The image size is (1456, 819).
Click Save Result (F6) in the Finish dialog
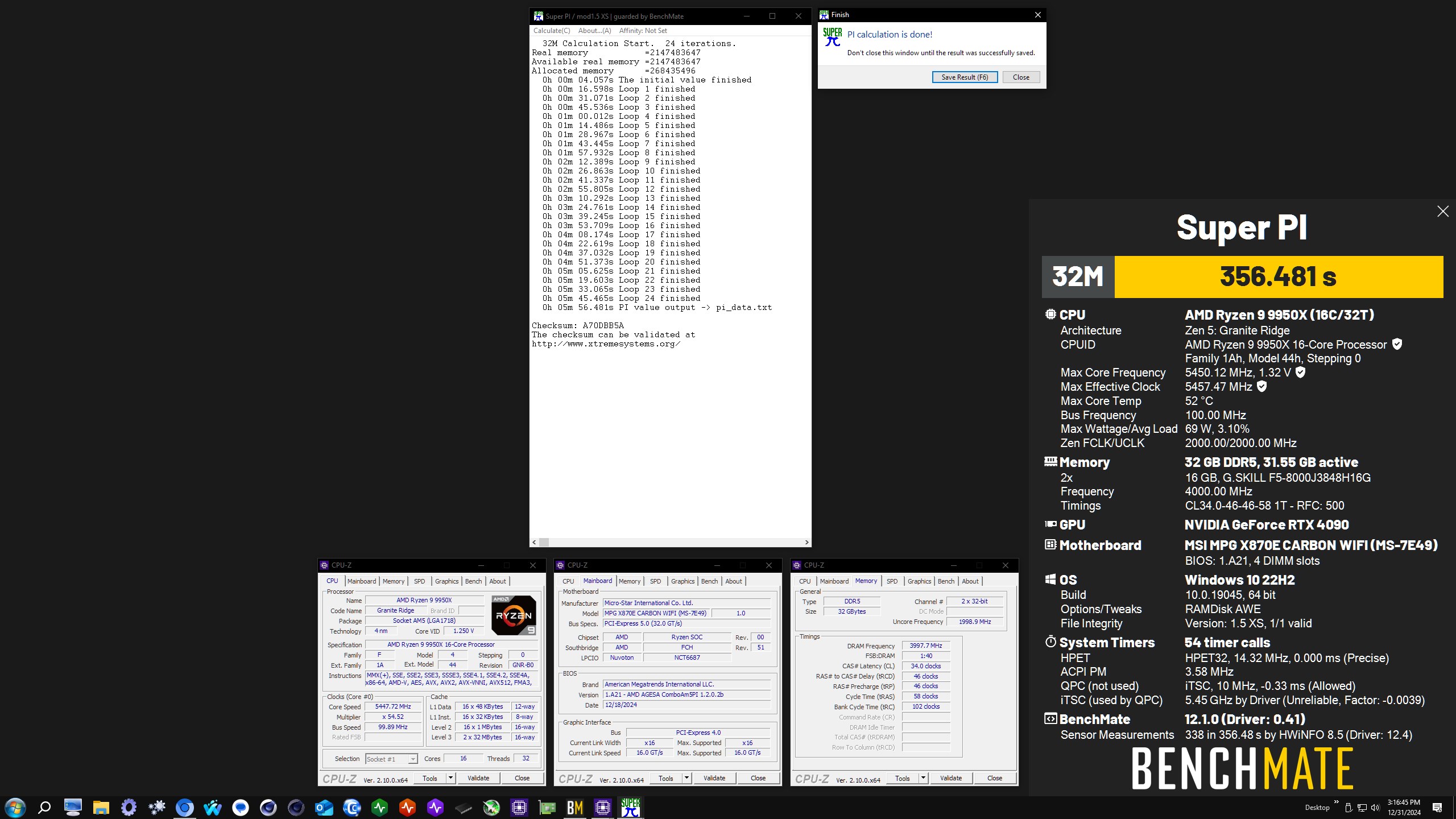965,77
